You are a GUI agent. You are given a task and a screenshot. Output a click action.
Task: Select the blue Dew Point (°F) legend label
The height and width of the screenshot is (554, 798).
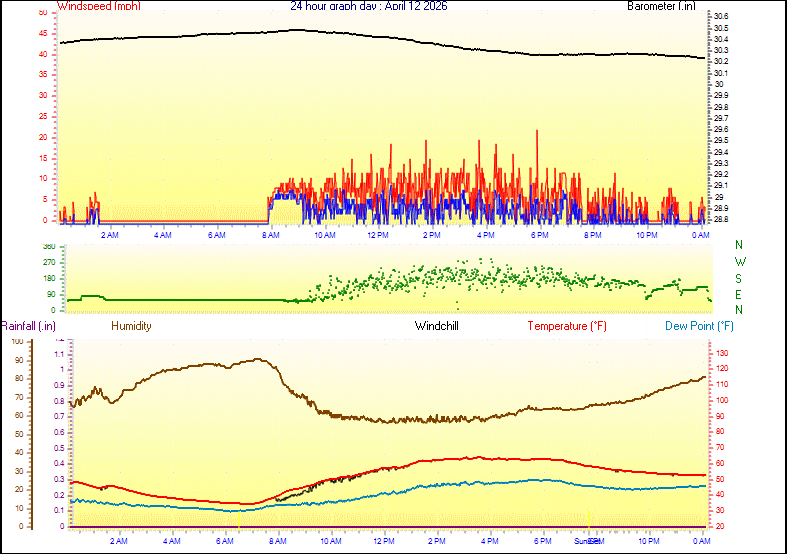(700, 326)
